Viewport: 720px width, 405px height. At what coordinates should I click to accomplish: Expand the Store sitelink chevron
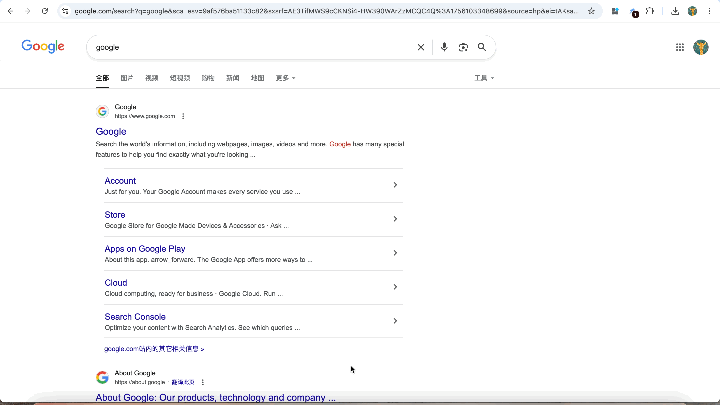coord(395,219)
